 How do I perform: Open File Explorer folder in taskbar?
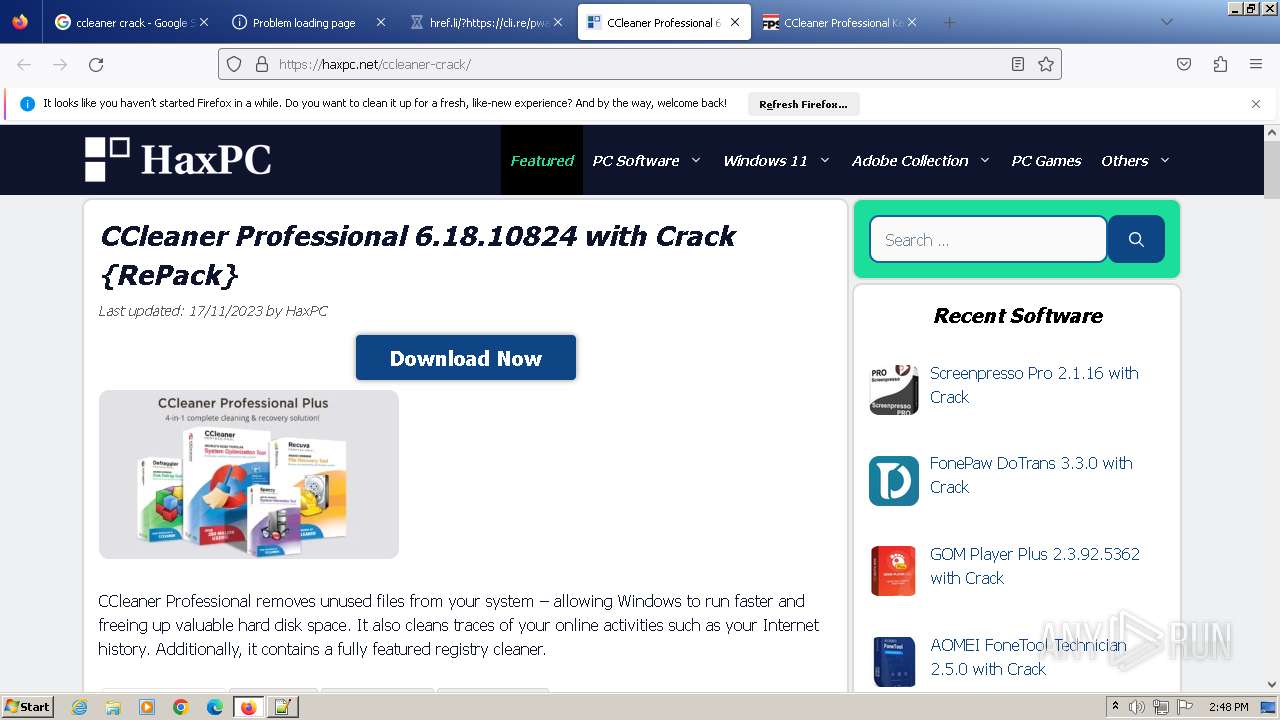point(113,707)
